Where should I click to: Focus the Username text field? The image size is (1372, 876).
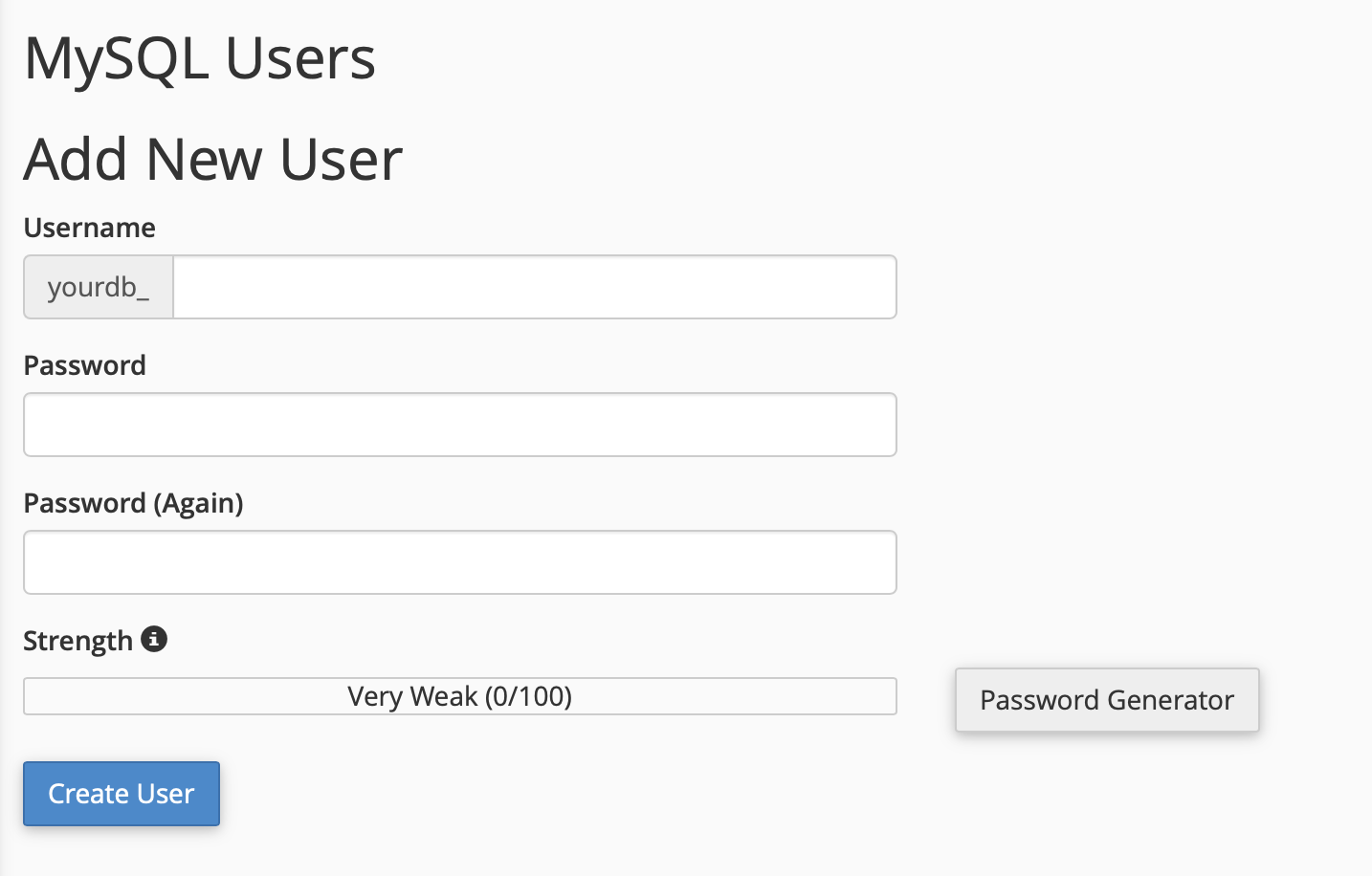pos(534,287)
